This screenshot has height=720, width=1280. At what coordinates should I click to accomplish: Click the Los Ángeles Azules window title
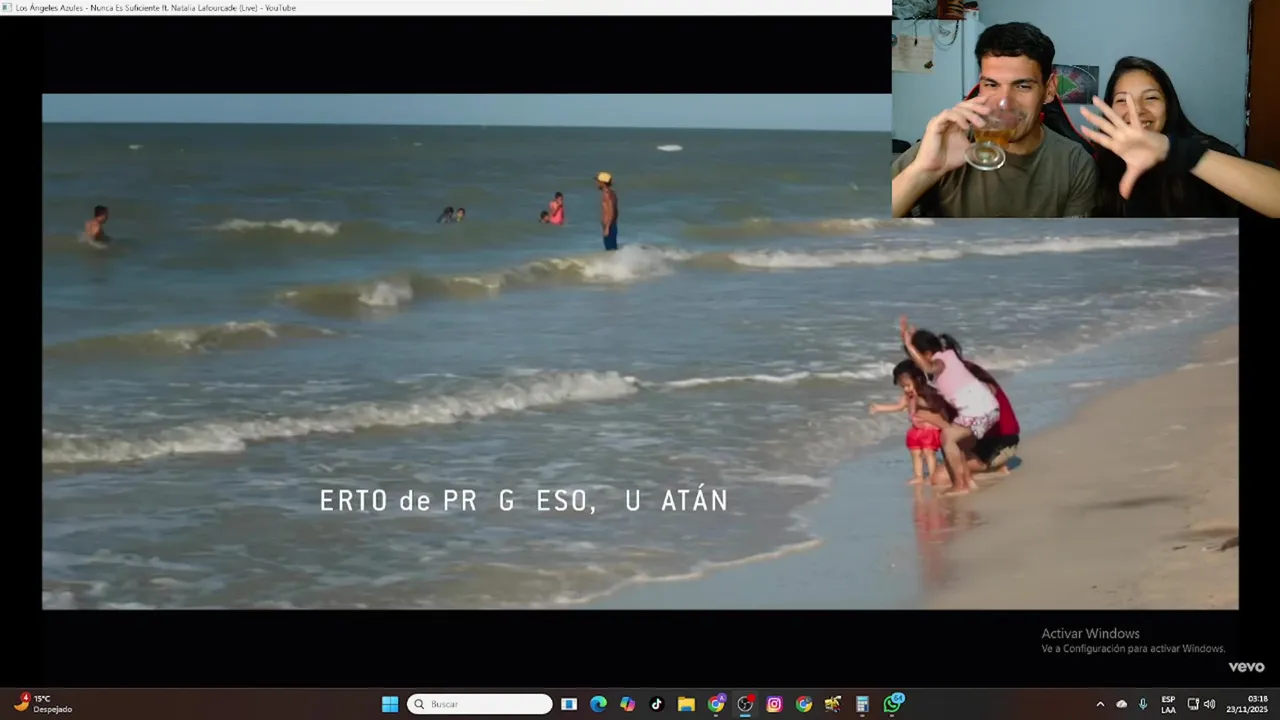click(x=156, y=8)
